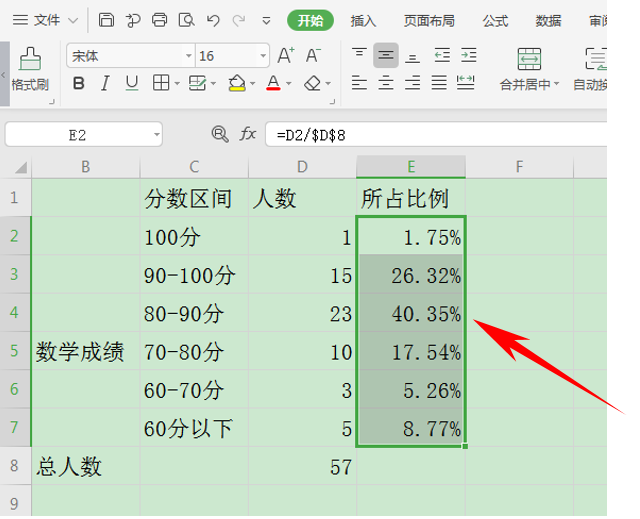640x519 pixels.
Task: Click the cell style table icon
Action: point(198,83)
